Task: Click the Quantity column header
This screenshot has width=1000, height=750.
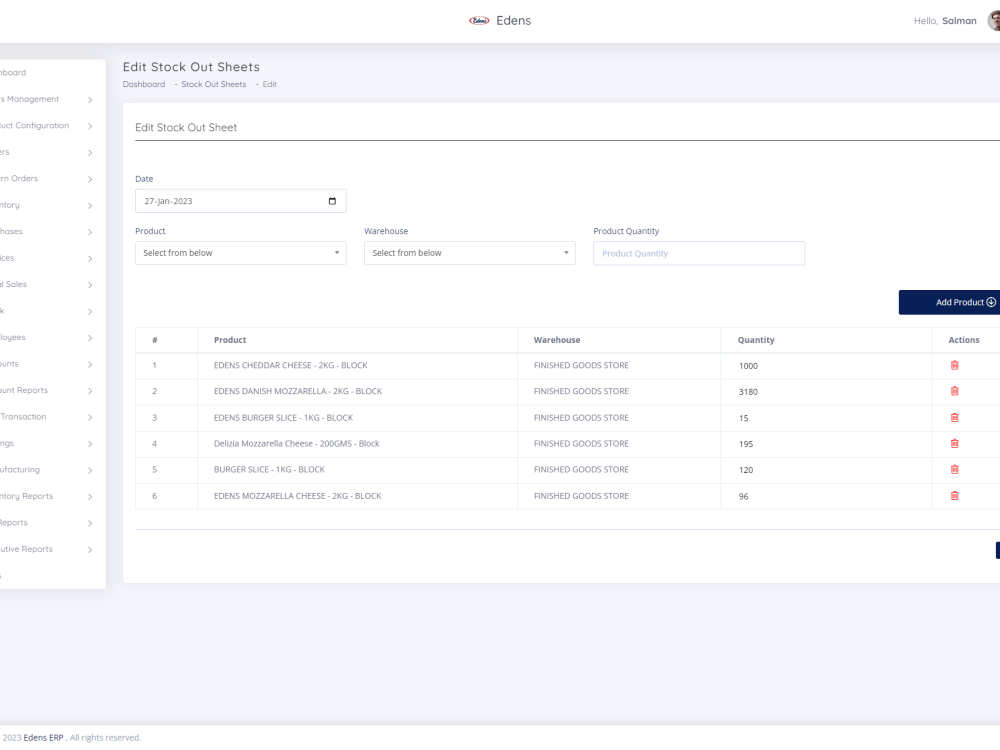Action: pyautogui.click(x=756, y=340)
